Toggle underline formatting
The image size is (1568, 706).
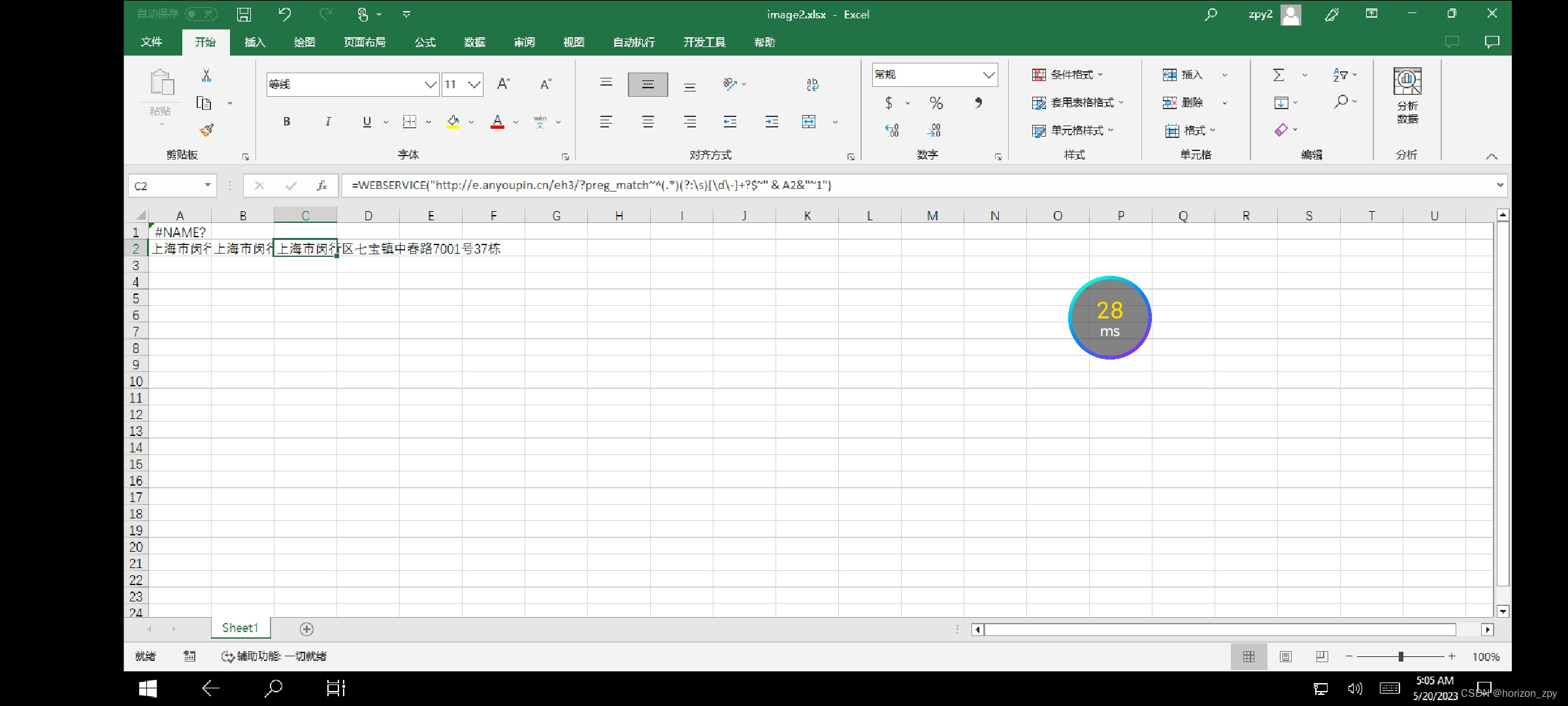367,122
